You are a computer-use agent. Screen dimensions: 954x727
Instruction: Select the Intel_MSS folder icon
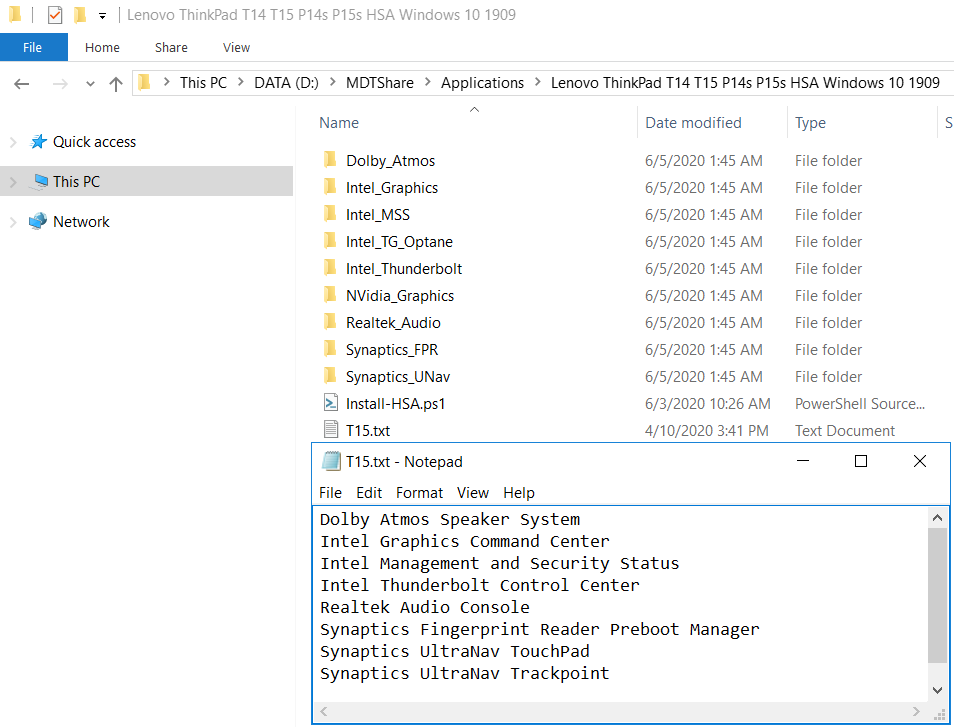[330, 214]
